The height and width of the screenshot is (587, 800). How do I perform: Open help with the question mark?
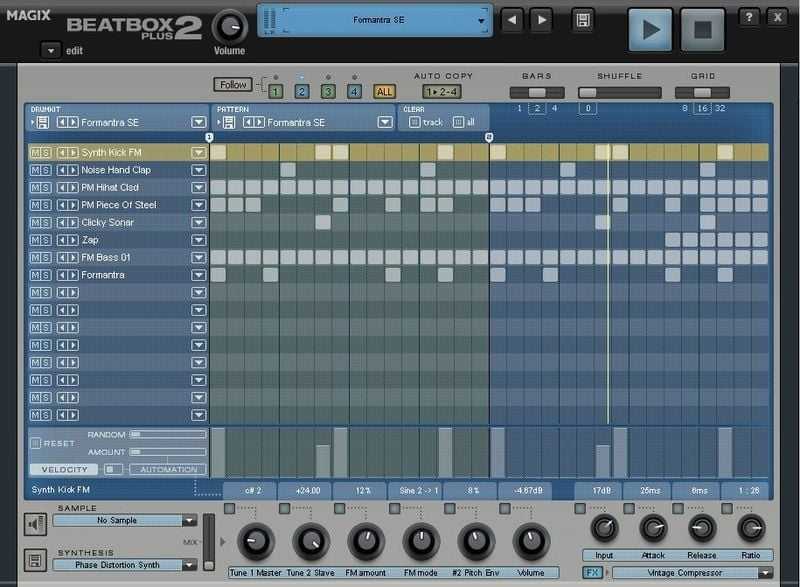click(748, 17)
